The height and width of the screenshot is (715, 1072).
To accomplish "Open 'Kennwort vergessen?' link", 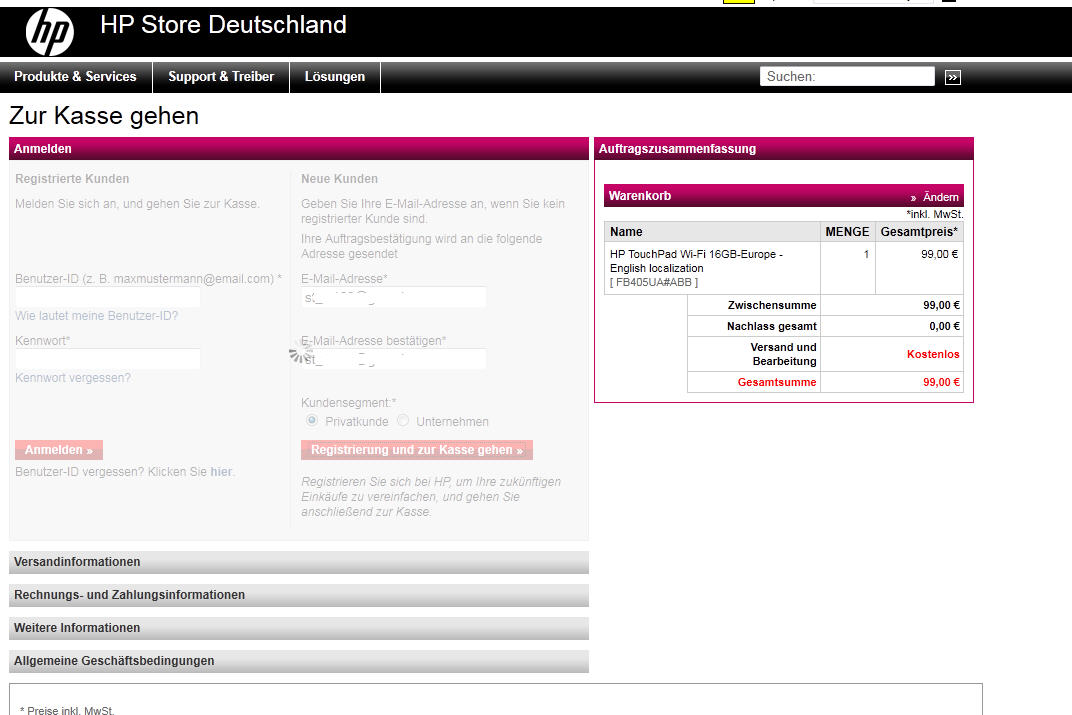I will 72,378.
